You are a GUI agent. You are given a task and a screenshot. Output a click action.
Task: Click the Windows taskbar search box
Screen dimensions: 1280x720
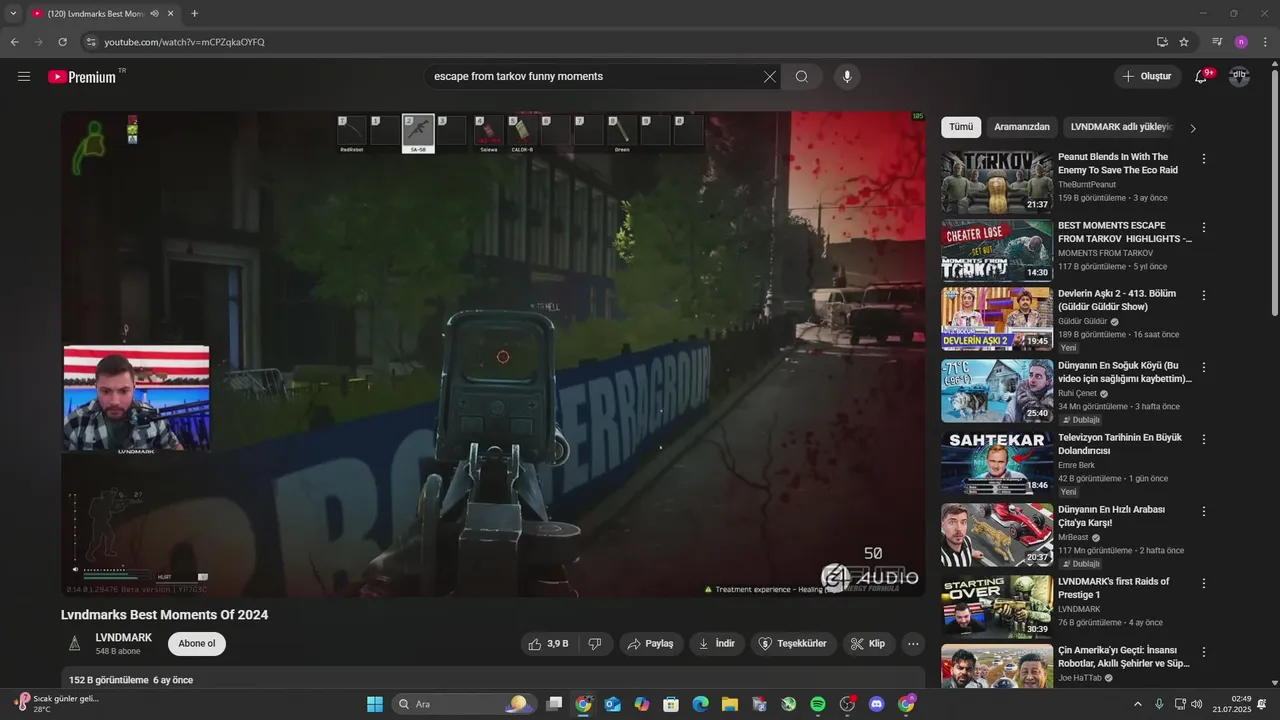click(x=463, y=704)
